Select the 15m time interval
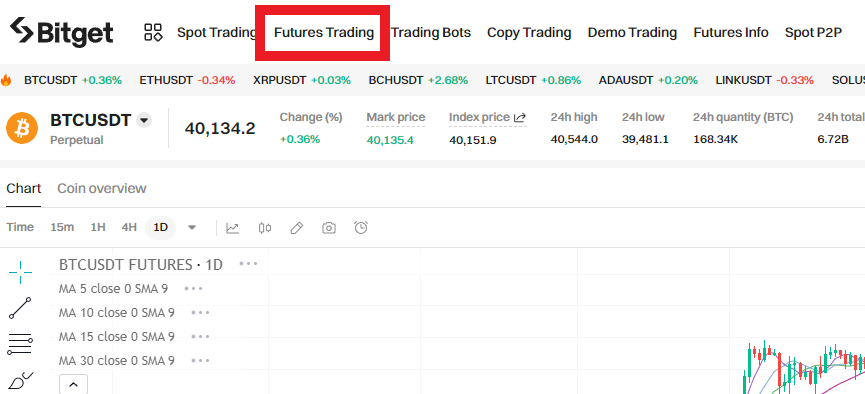The image size is (865, 394). [x=62, y=227]
